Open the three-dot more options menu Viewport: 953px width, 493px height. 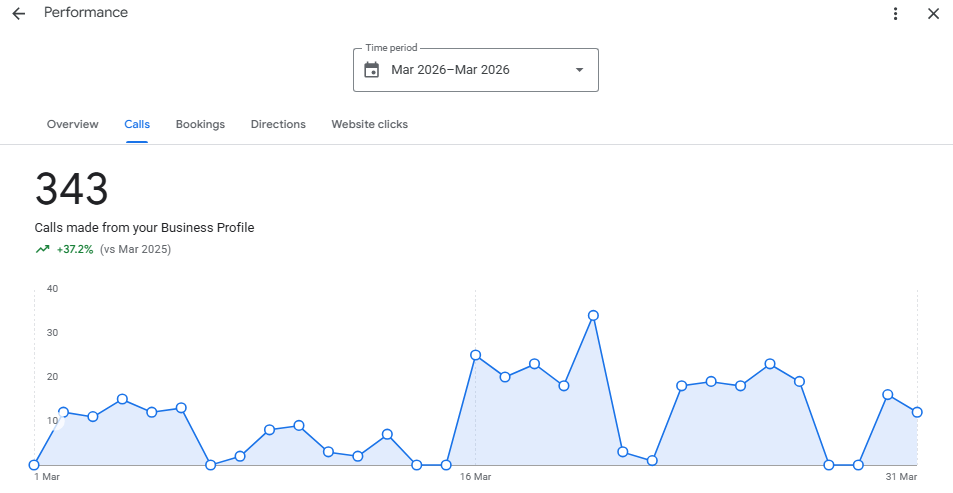[x=895, y=13]
